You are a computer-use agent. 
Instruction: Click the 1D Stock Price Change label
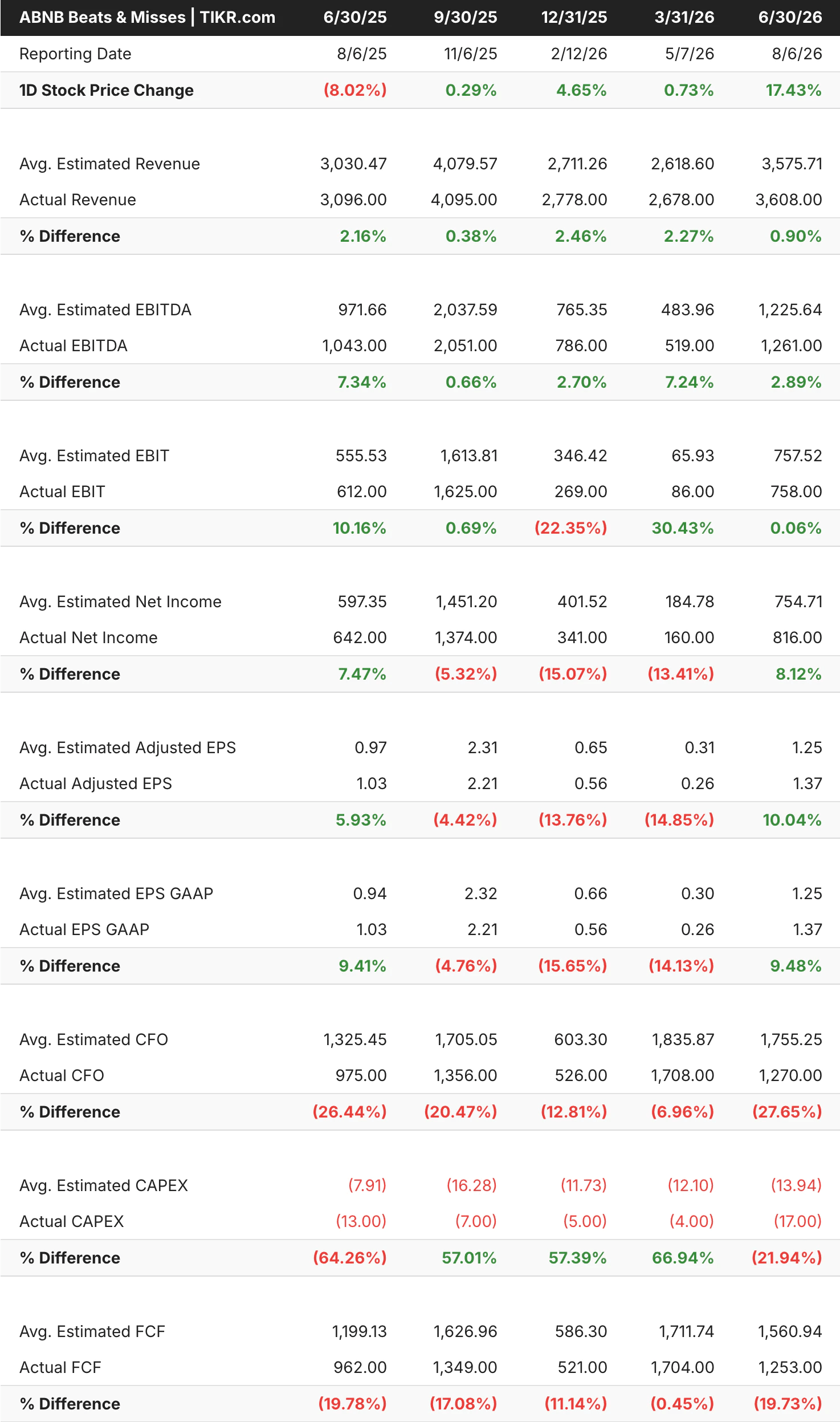pos(107,90)
